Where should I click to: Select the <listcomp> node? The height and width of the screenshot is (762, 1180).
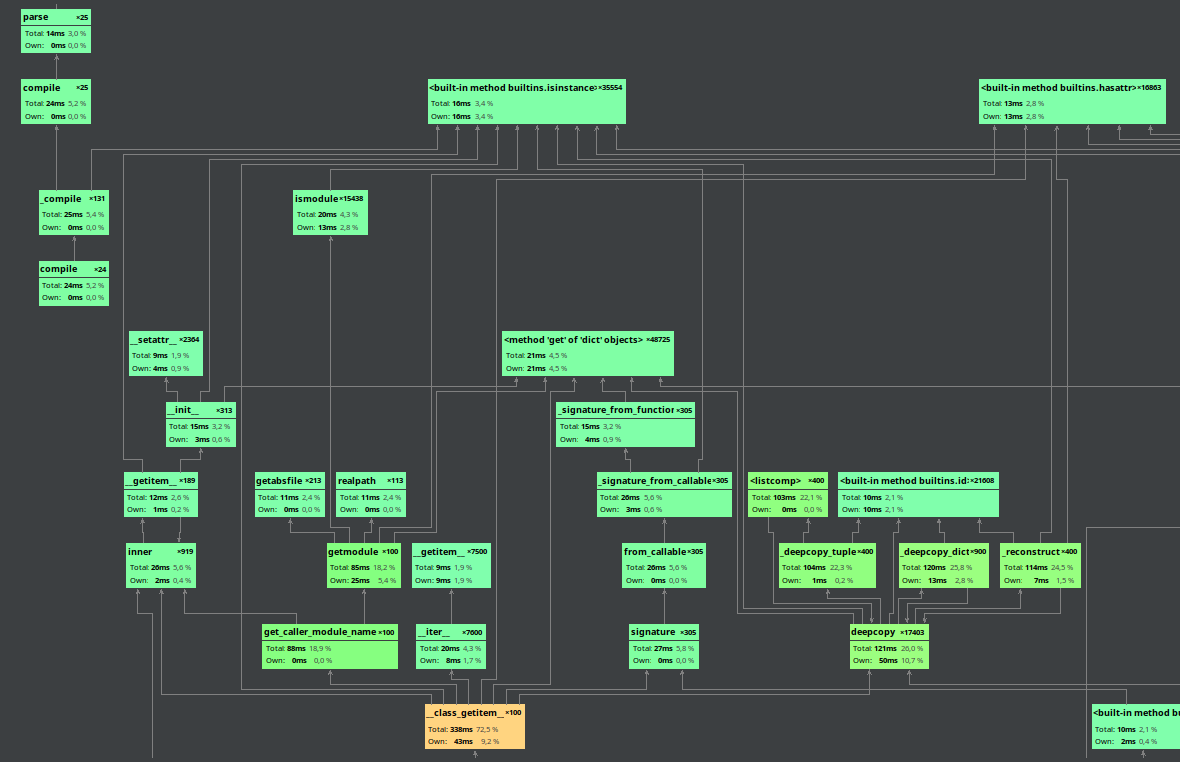pyautogui.click(x=786, y=494)
